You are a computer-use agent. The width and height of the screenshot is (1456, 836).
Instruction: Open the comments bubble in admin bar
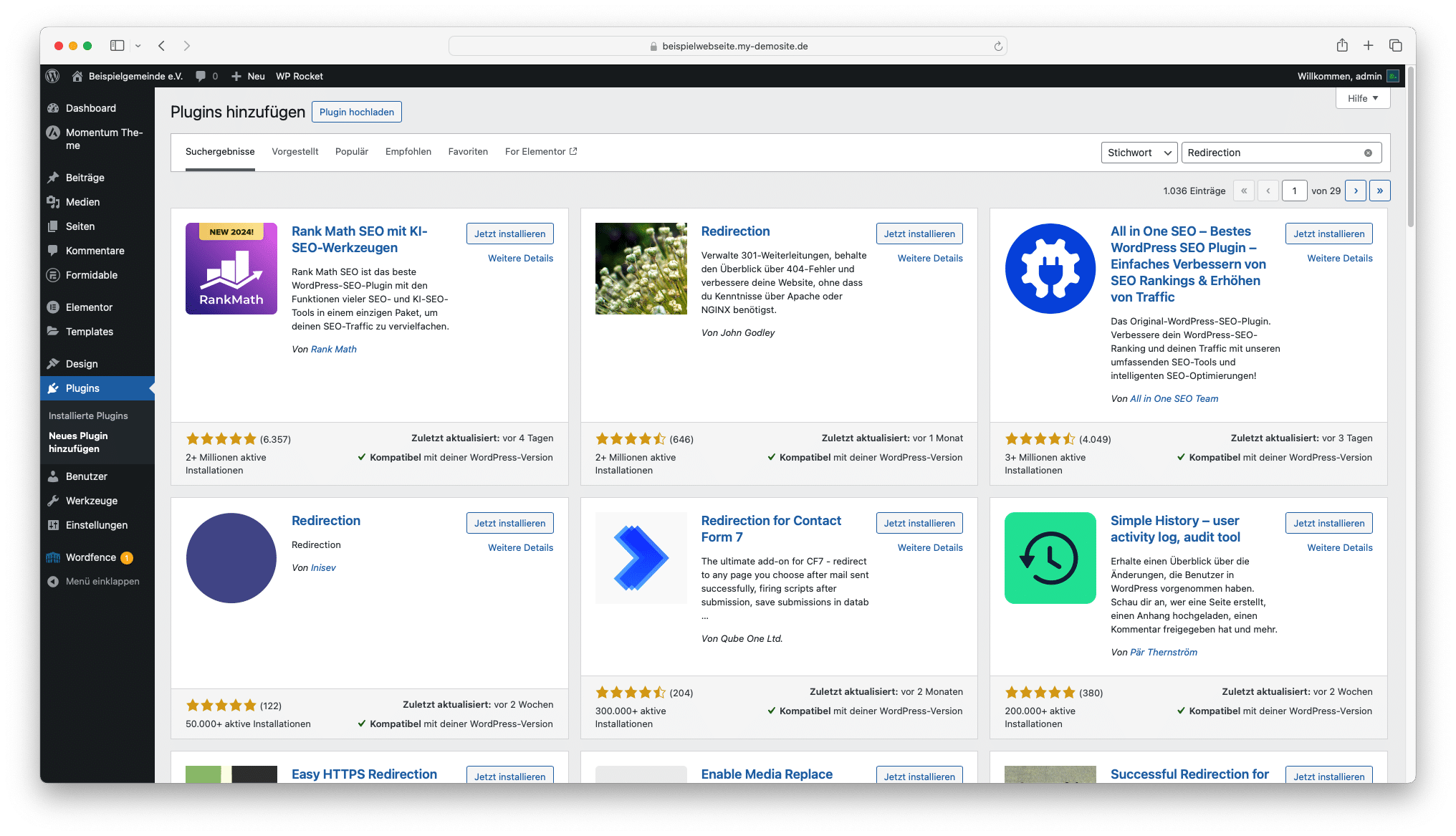[x=206, y=76]
